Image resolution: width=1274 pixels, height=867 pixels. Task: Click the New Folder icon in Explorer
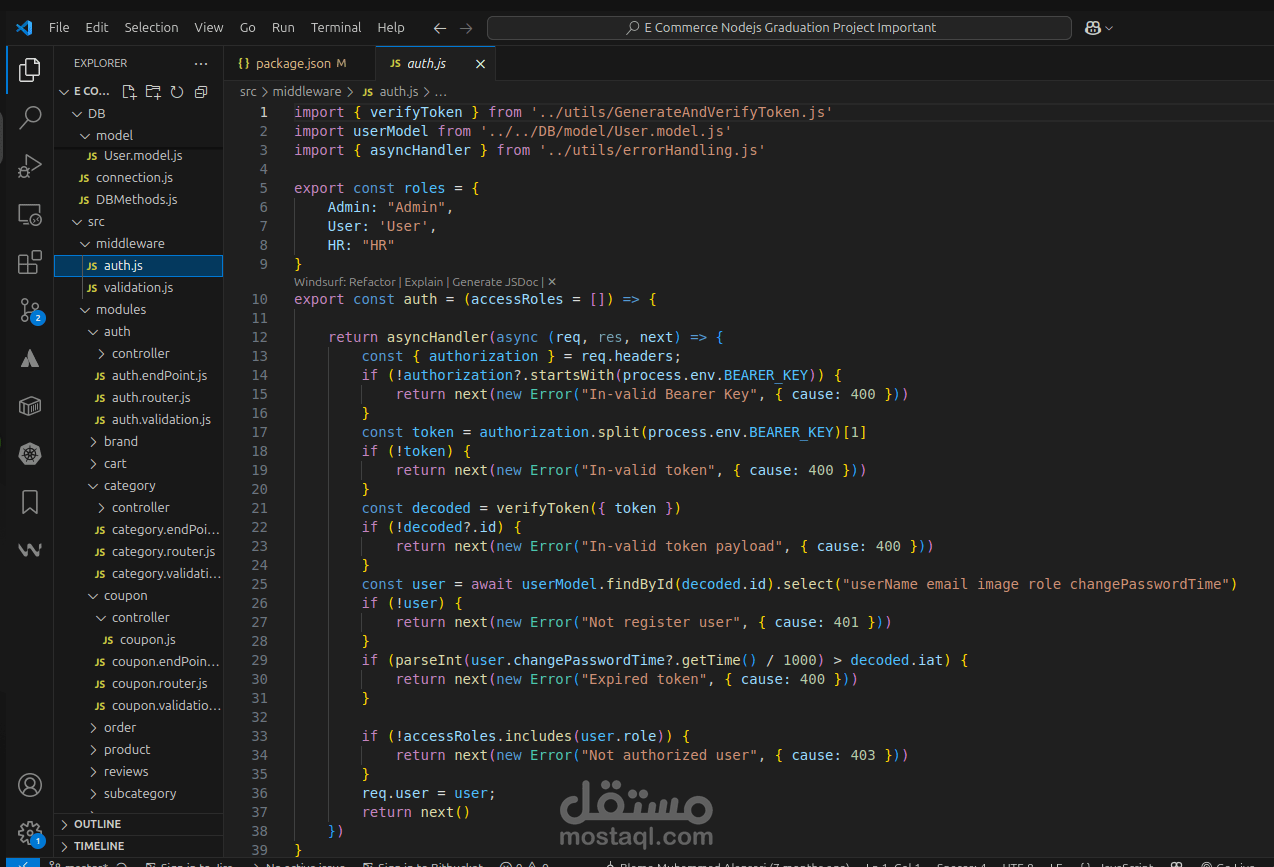[153, 92]
